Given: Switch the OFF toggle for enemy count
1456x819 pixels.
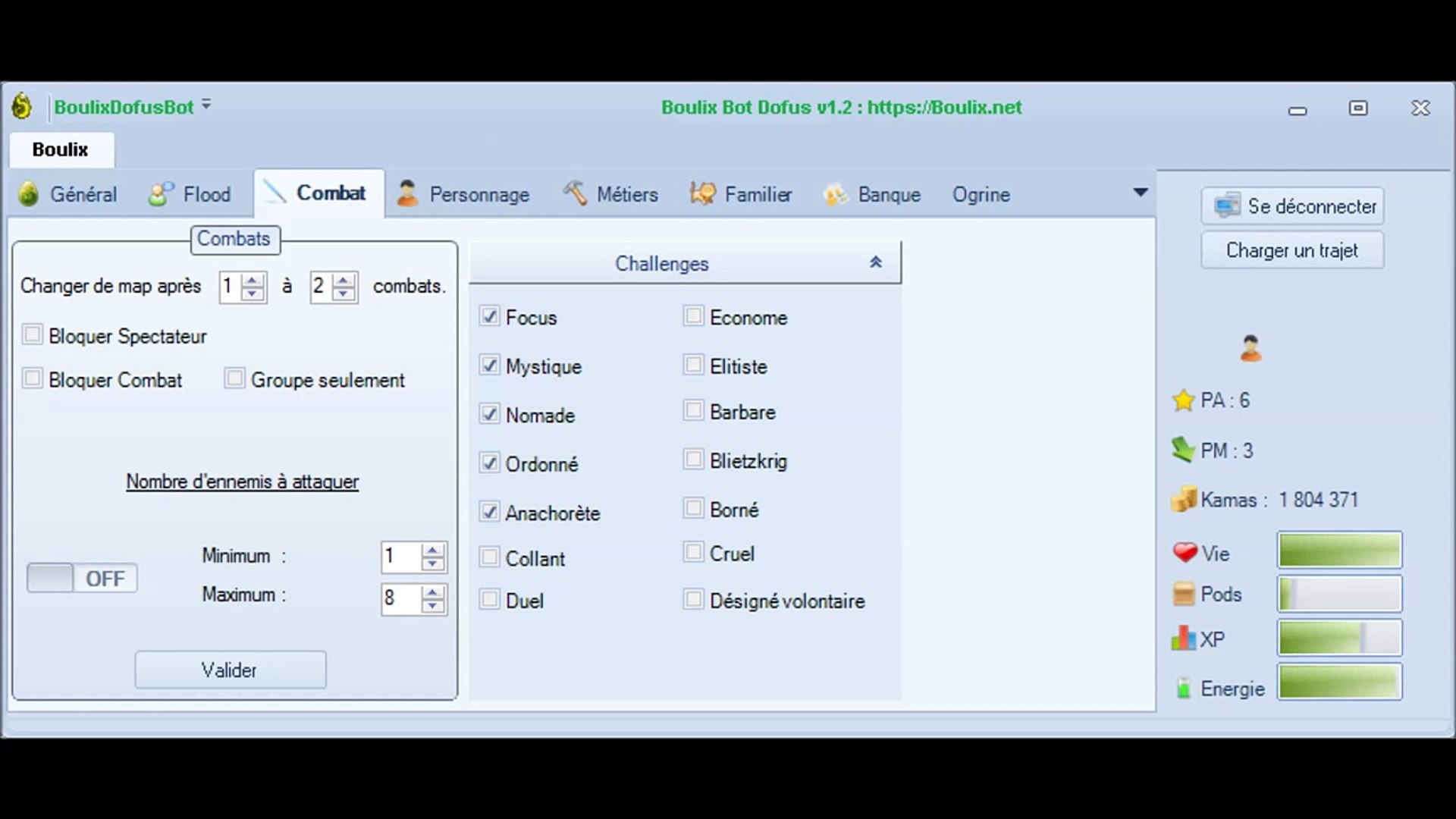Looking at the screenshot, I should (82, 579).
